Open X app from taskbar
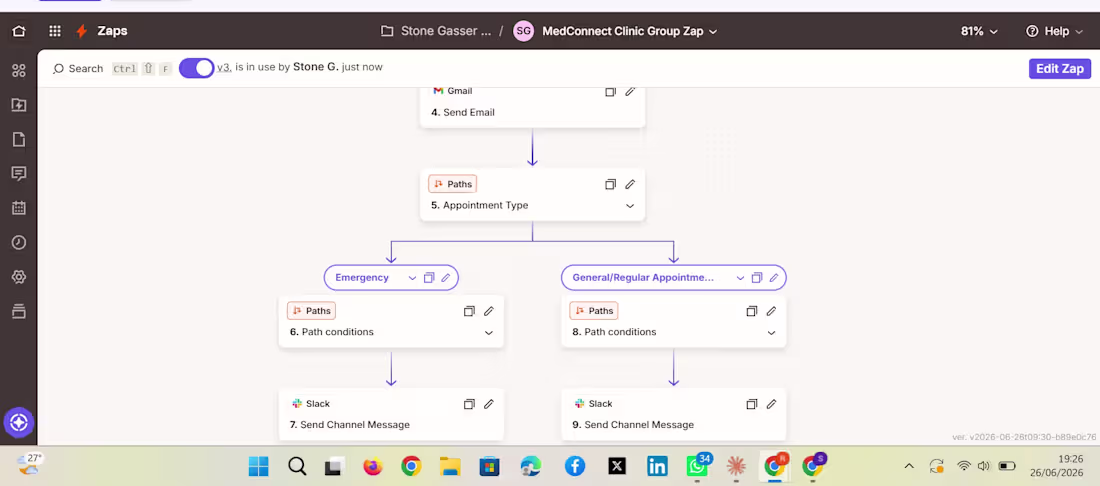The height and width of the screenshot is (486, 1100). click(617, 466)
